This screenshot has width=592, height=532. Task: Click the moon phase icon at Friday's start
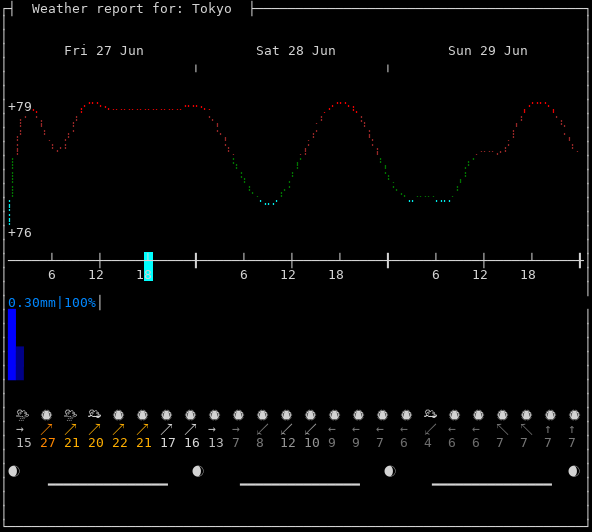pos(14,471)
